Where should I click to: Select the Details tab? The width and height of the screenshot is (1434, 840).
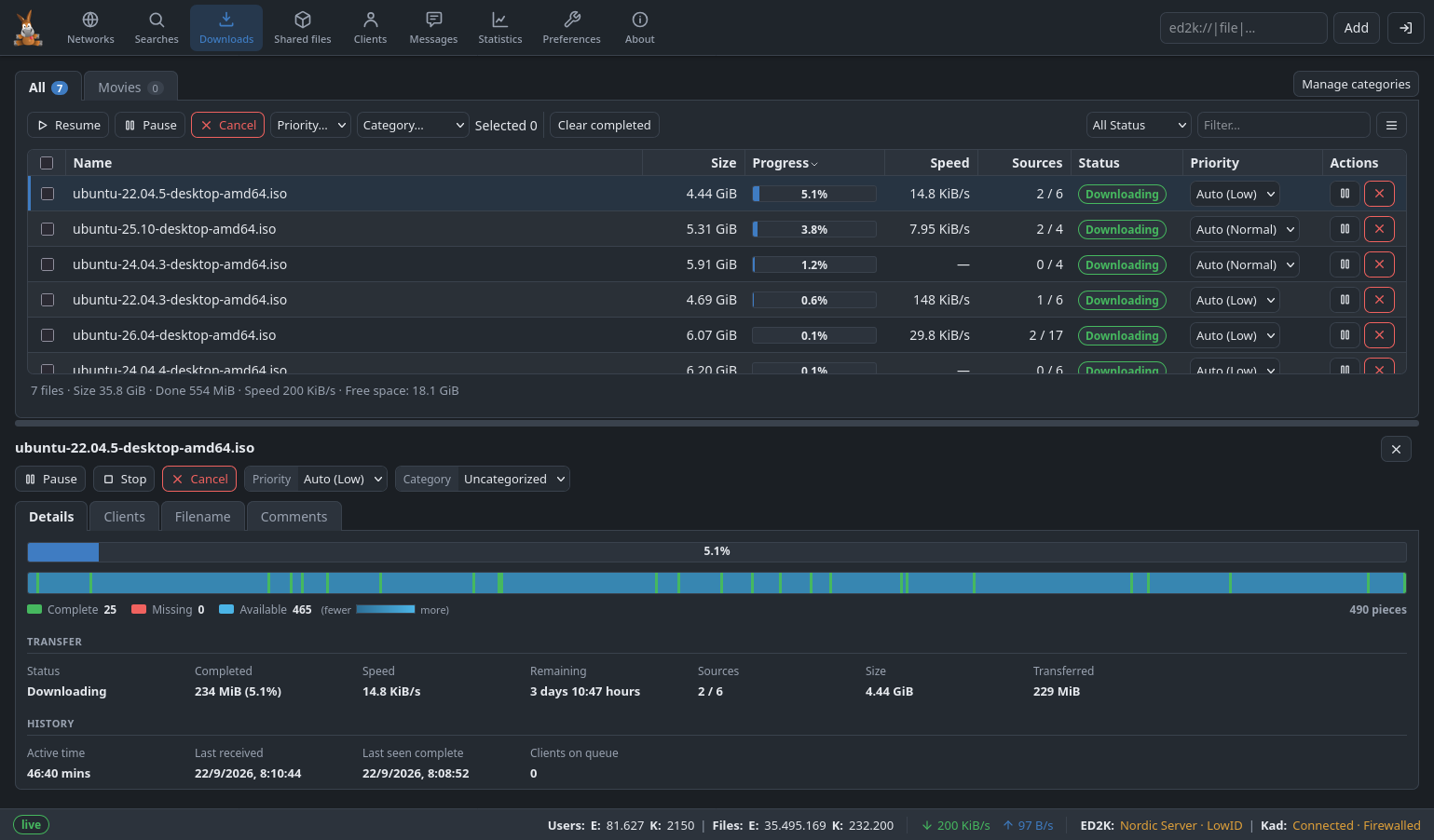(x=51, y=517)
